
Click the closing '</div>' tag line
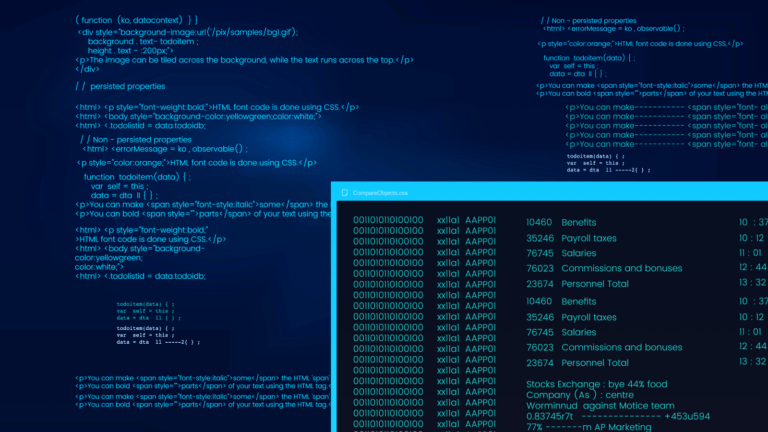(x=88, y=70)
